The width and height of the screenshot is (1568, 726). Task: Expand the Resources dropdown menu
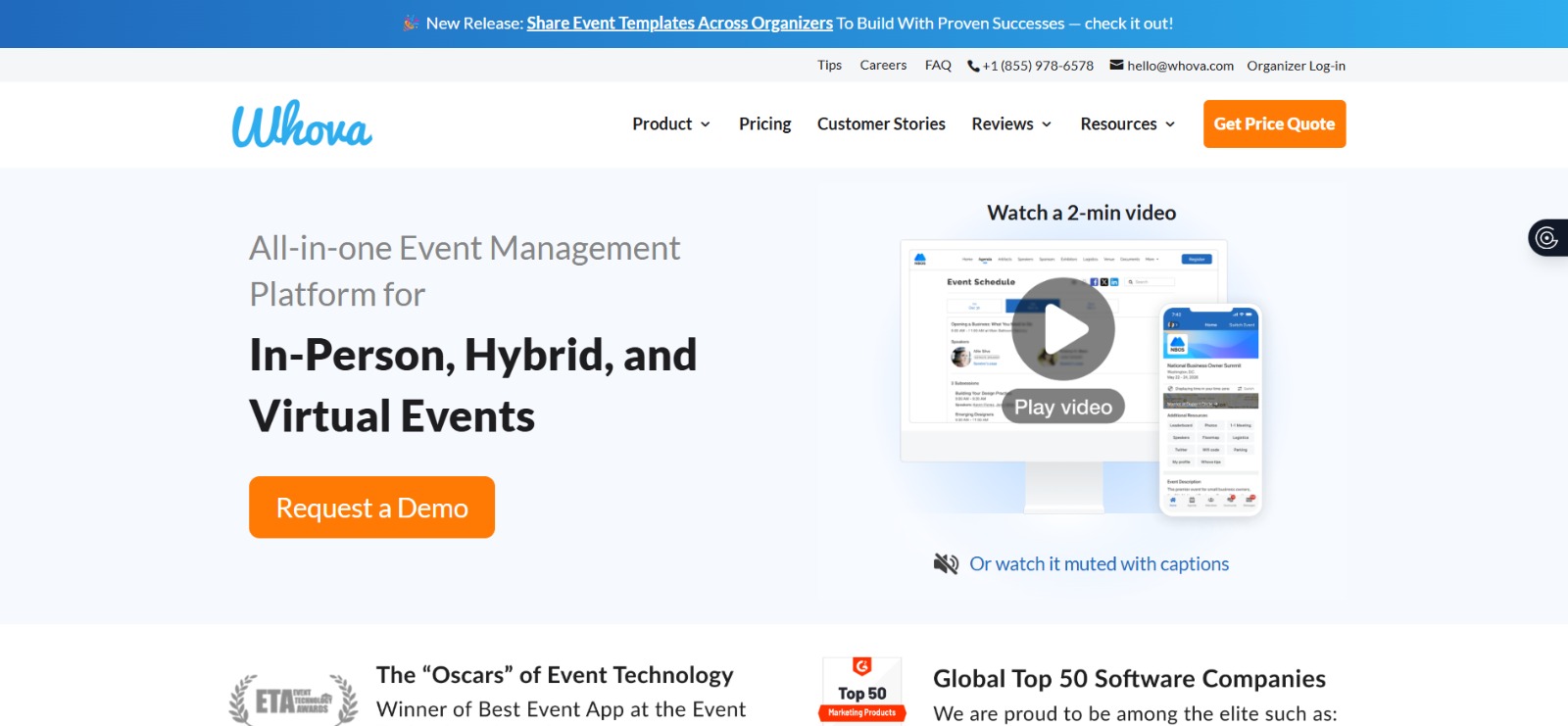1127,124
